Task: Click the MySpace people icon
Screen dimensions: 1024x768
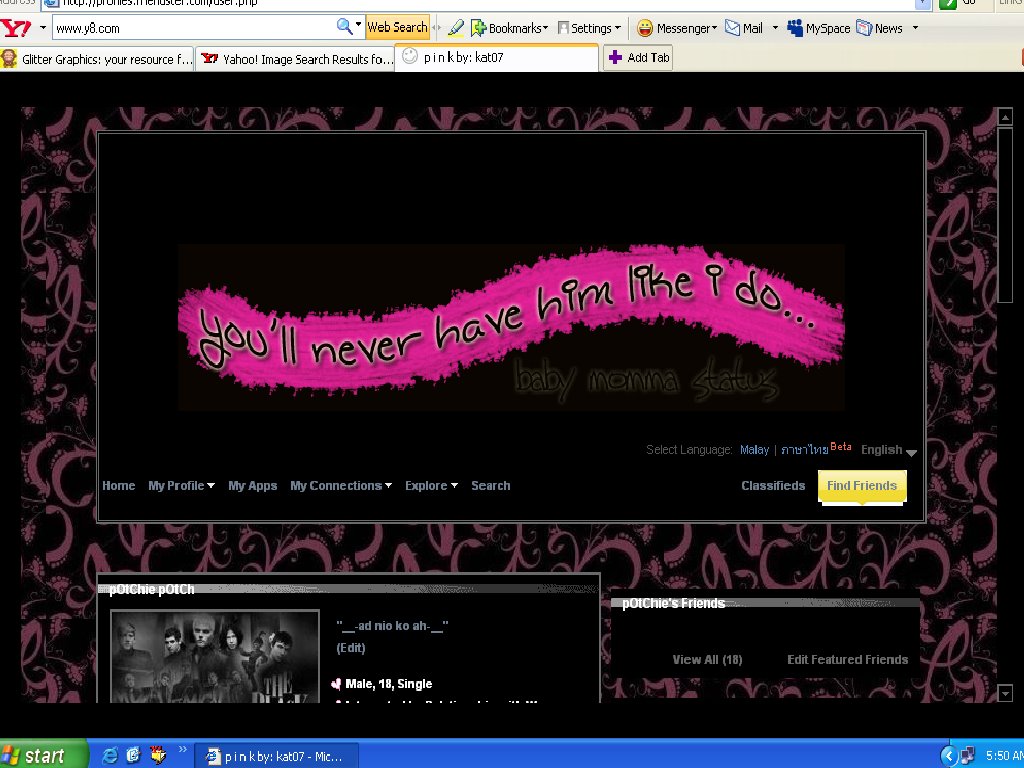Action: pos(795,28)
